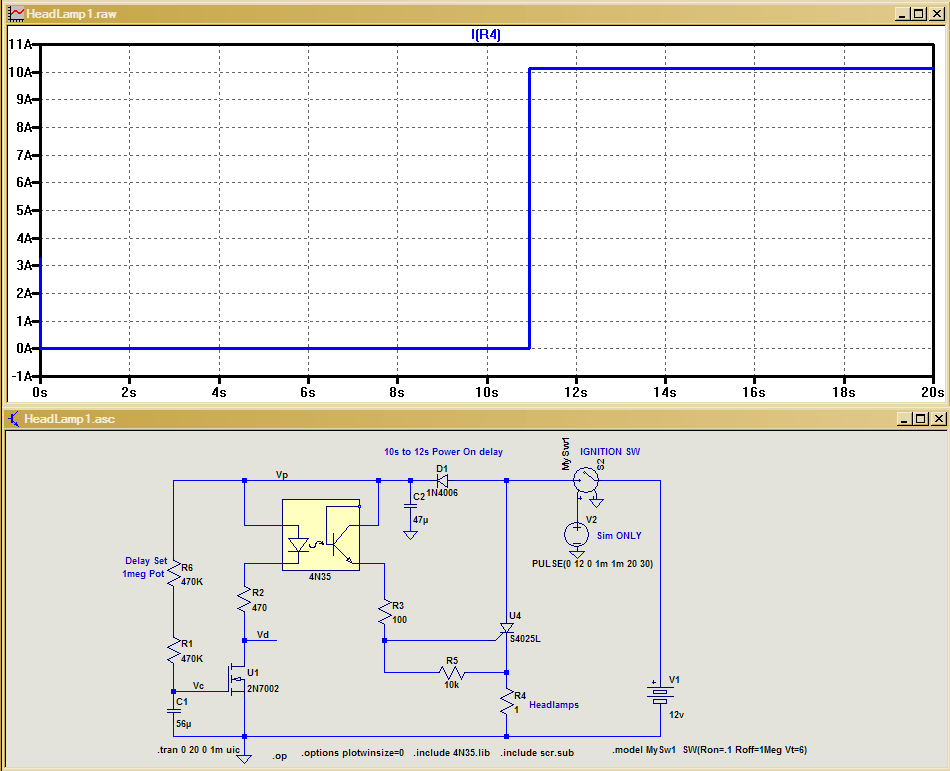Click the PULSE(0 12 0 1m 1m 20 30) value
The width and height of the screenshot is (950, 771).
(593, 564)
